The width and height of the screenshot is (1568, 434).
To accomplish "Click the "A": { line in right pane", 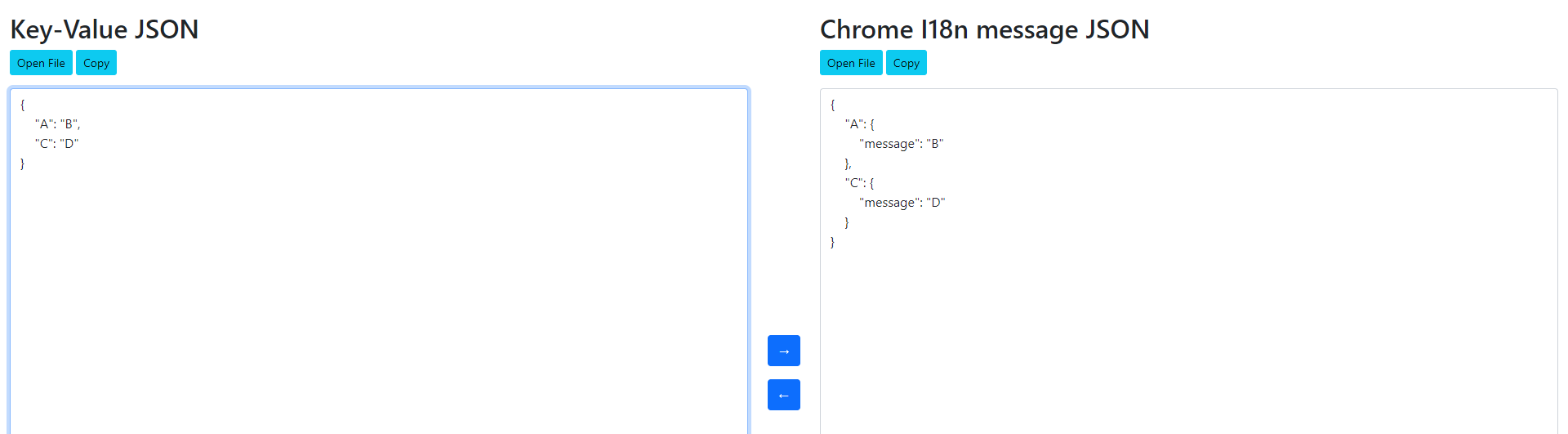I will 860,124.
